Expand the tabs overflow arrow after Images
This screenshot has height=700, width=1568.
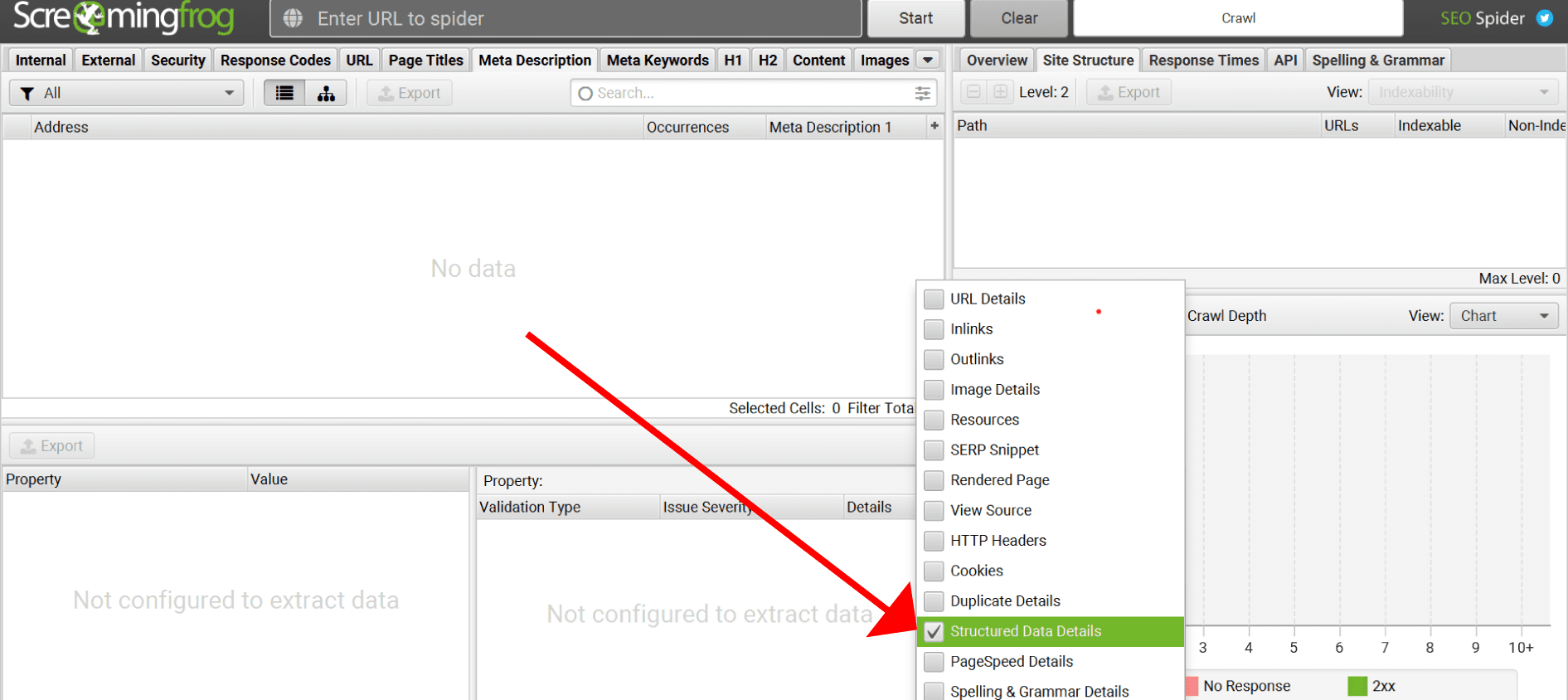pos(928,60)
